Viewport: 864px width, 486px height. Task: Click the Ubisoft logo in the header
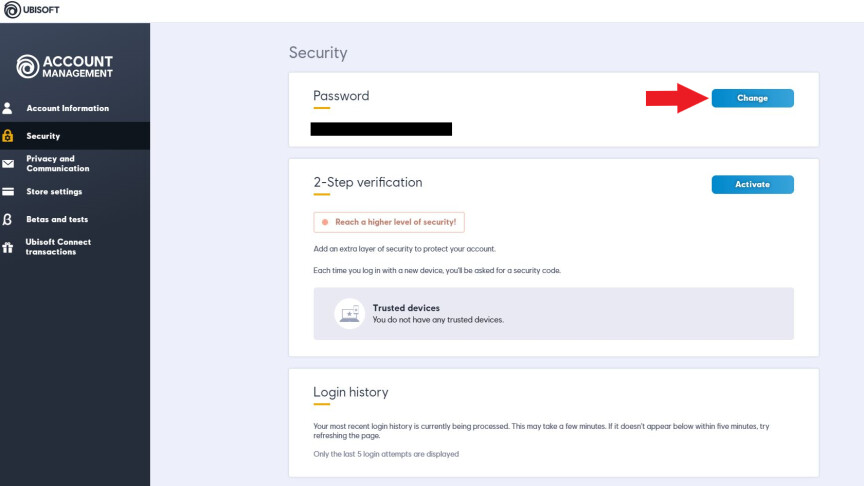pos(32,10)
